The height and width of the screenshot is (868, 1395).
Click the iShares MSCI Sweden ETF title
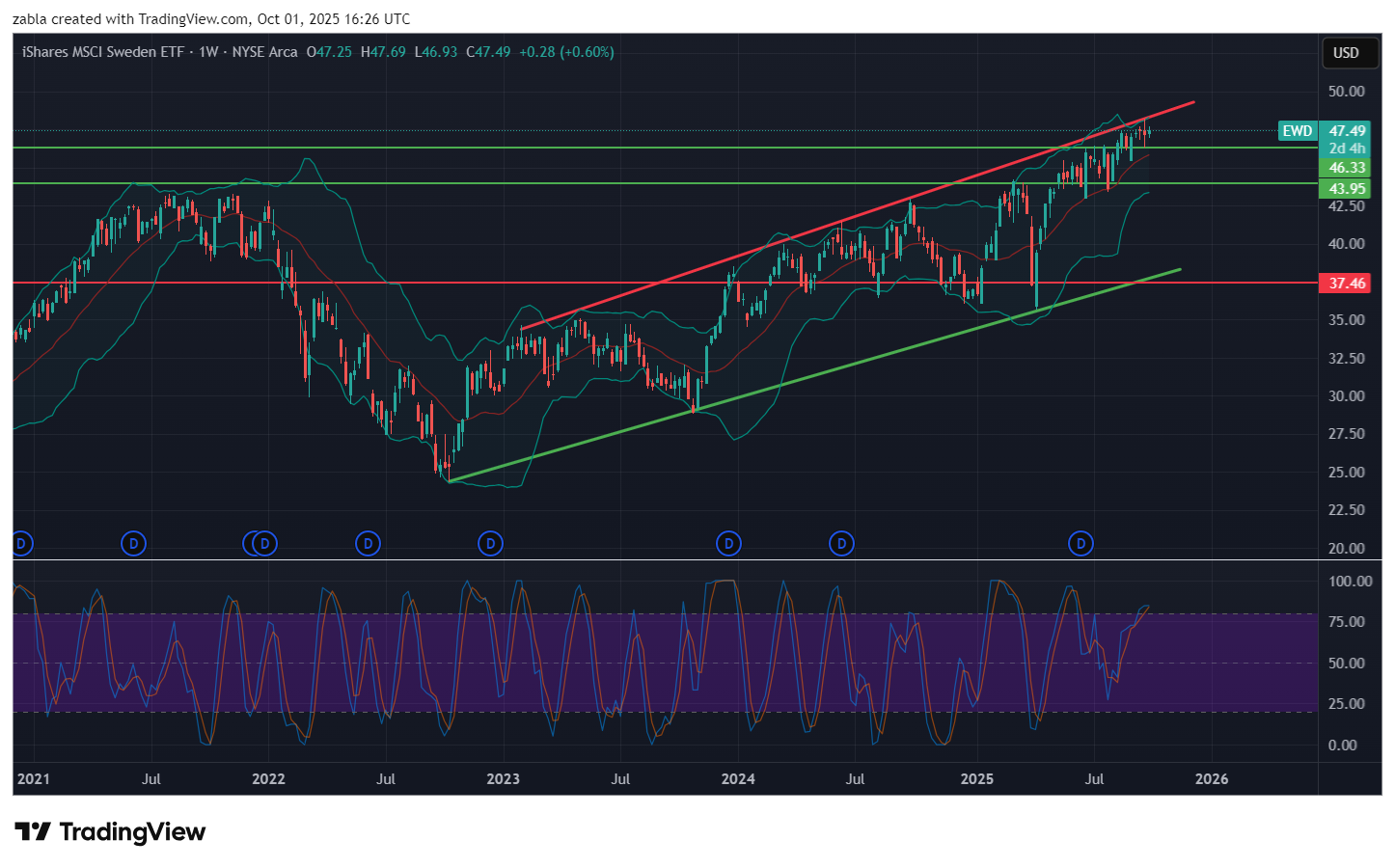tap(103, 52)
